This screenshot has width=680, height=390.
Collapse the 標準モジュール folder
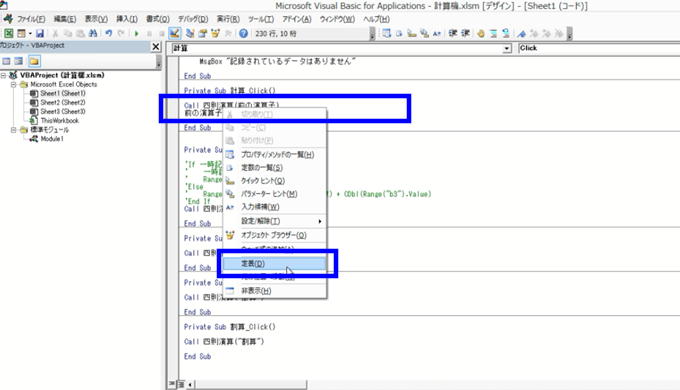click(13, 130)
